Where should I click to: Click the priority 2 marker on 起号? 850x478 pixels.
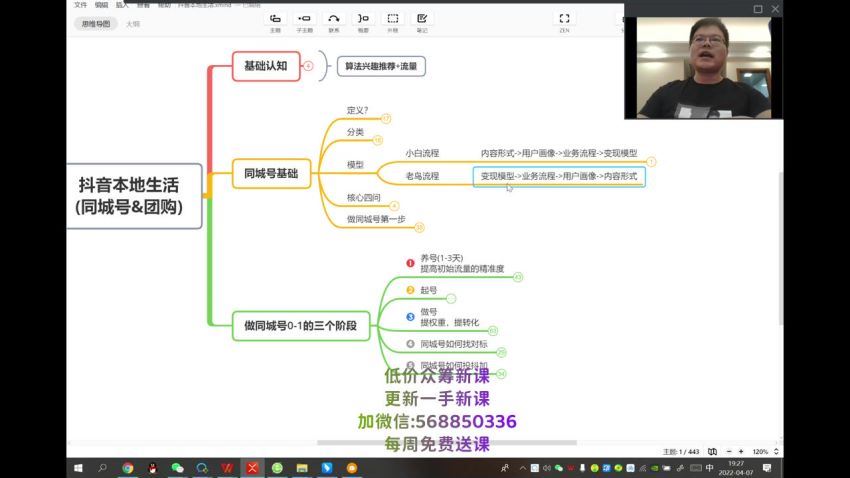point(410,290)
